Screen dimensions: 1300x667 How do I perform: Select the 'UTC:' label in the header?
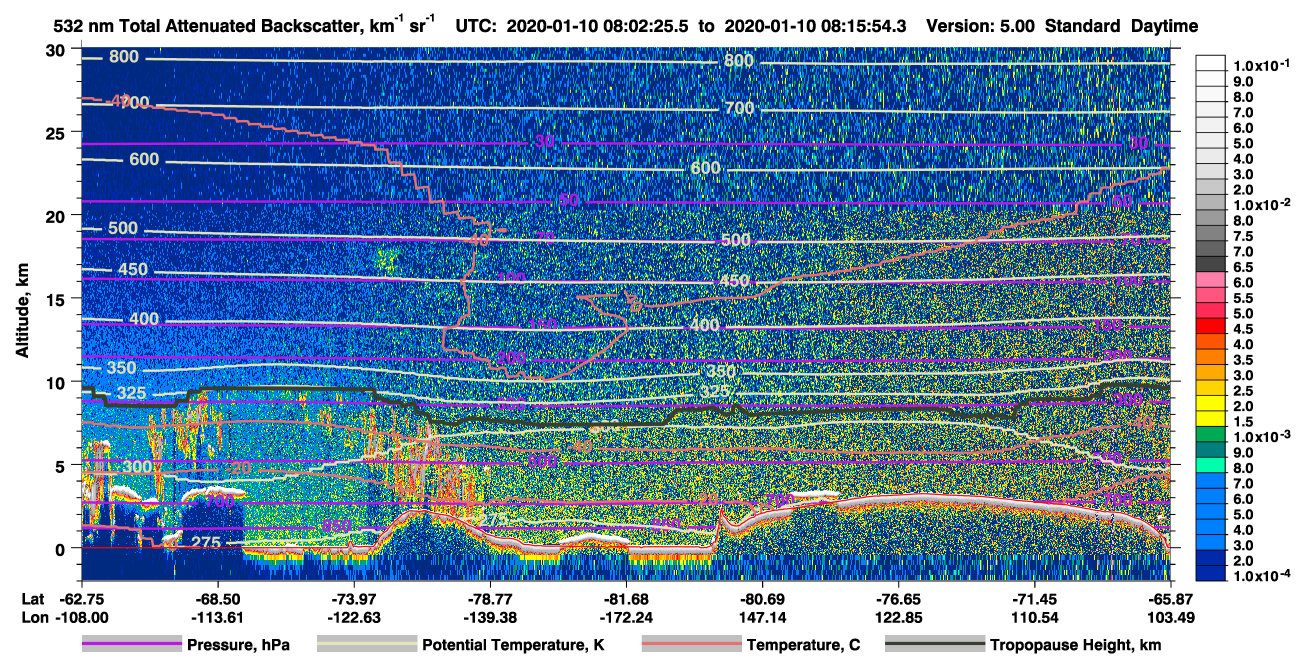477,26
